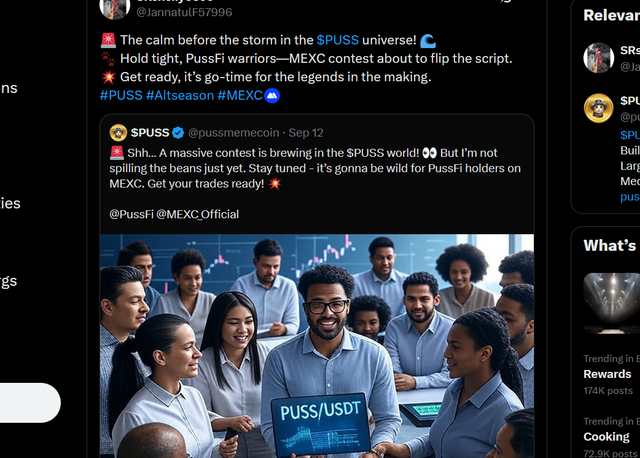Screen dimensions: 640x458
Task: Open the Rewards trending topic
Action: 608,374
